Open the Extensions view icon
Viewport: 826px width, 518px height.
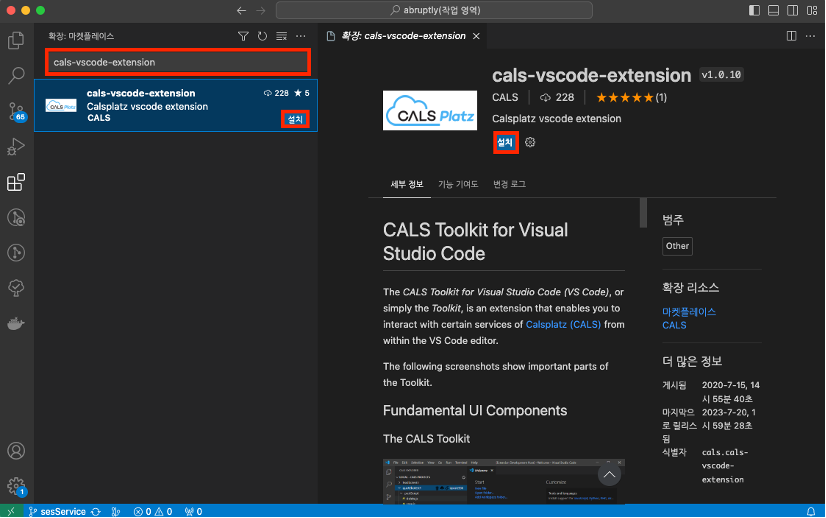tap(16, 182)
